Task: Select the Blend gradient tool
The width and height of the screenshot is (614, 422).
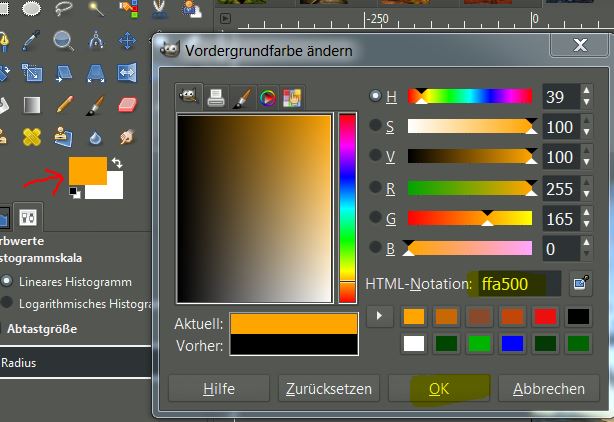Action: [x=32, y=105]
